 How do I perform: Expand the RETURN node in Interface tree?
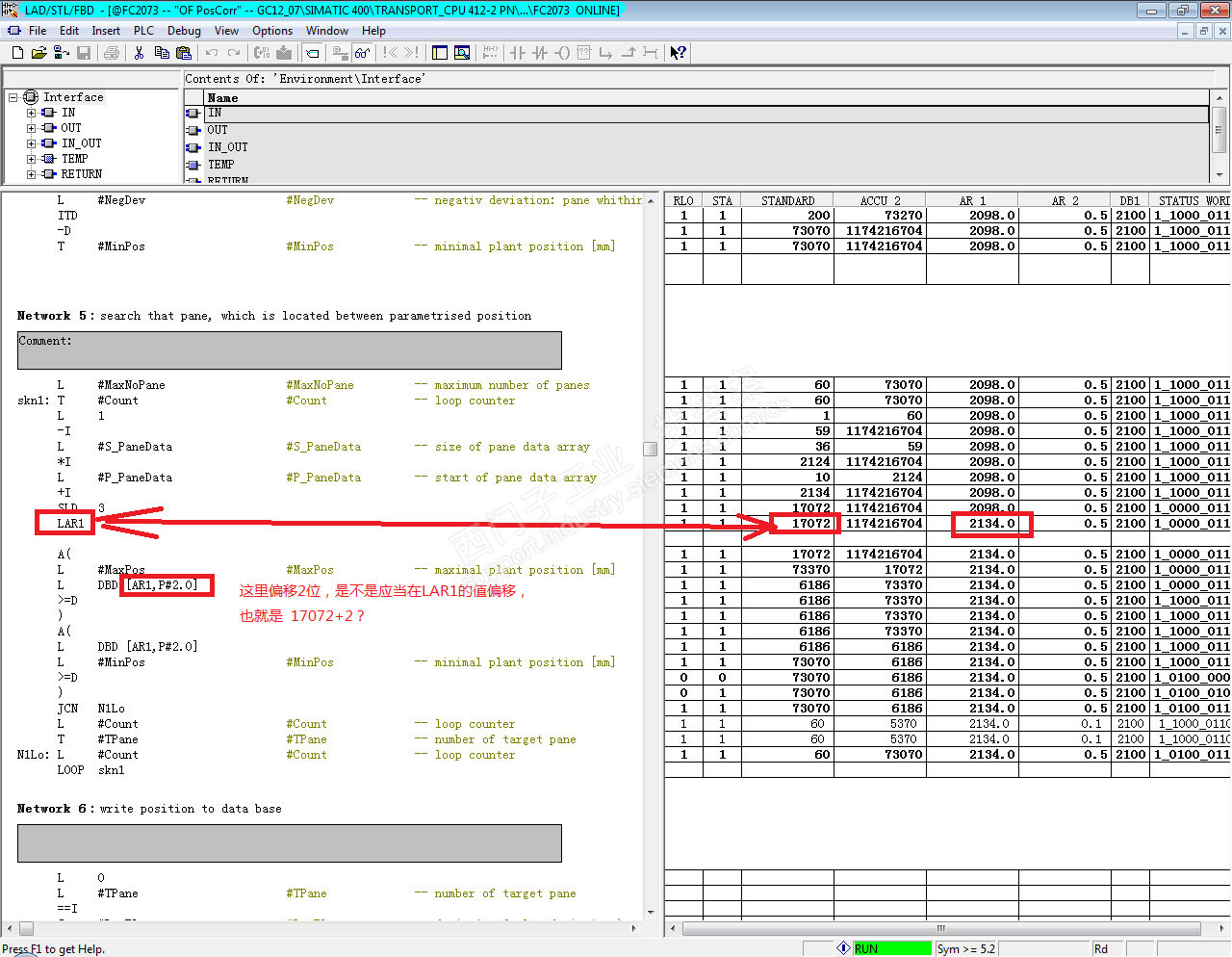[x=31, y=174]
